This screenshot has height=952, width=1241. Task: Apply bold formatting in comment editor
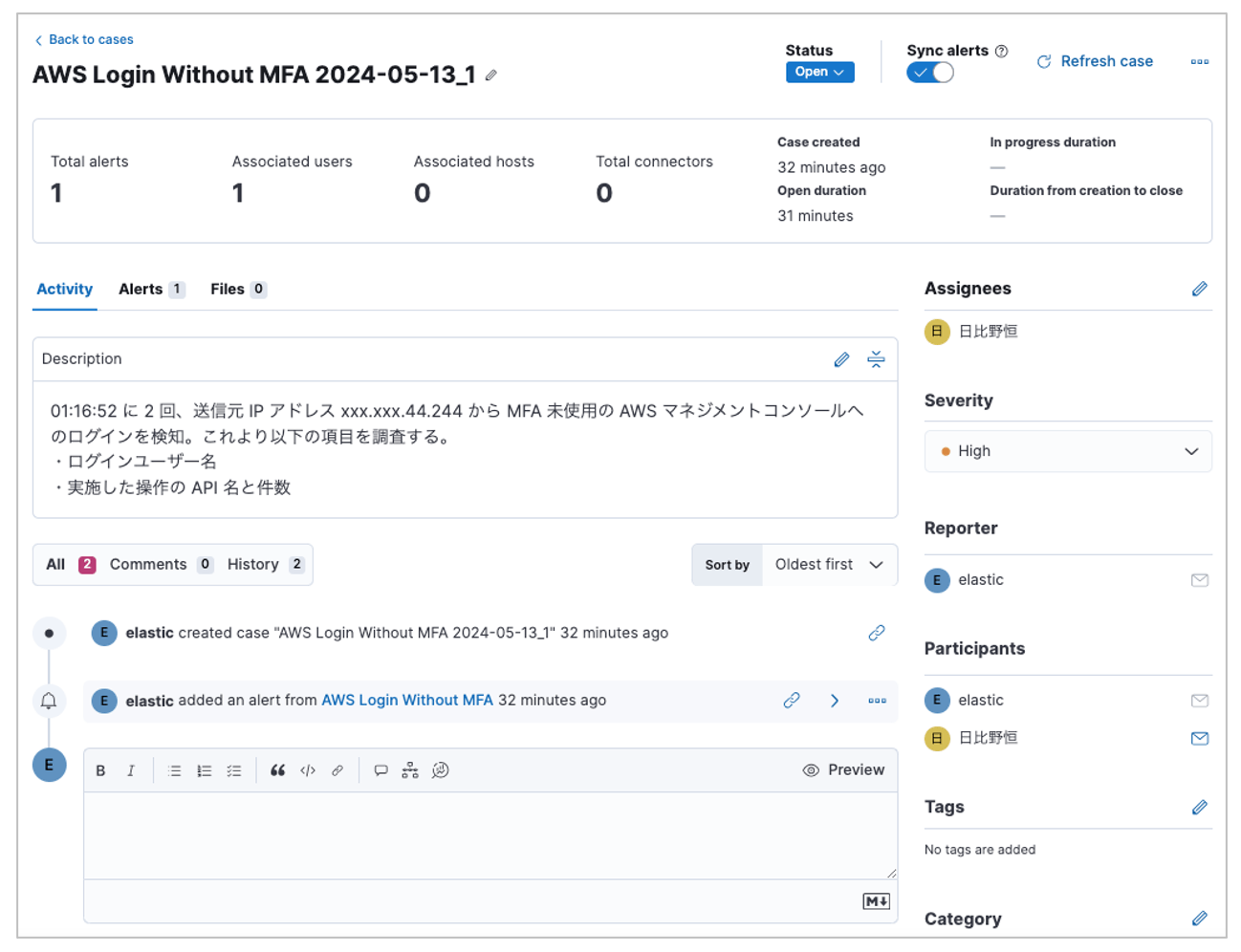click(100, 770)
